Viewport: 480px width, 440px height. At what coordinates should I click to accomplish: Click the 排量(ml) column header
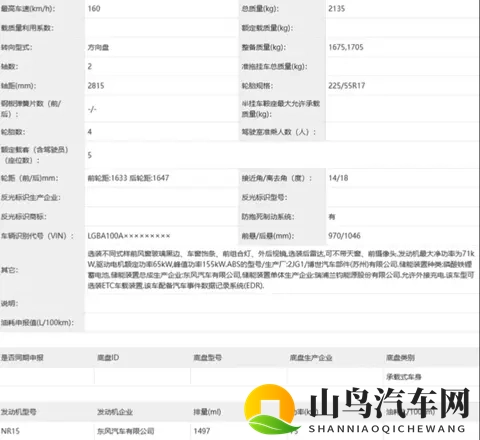(207, 412)
